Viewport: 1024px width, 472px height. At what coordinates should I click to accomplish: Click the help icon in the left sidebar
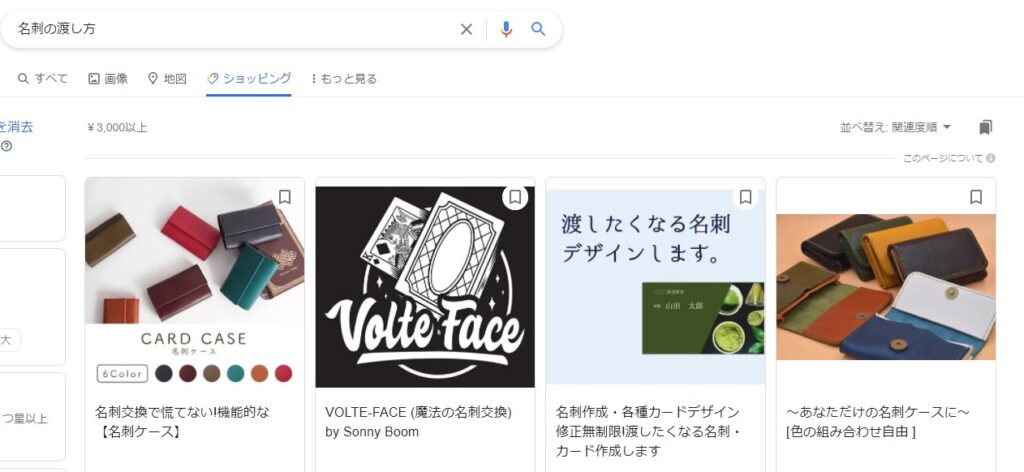tap(6, 146)
